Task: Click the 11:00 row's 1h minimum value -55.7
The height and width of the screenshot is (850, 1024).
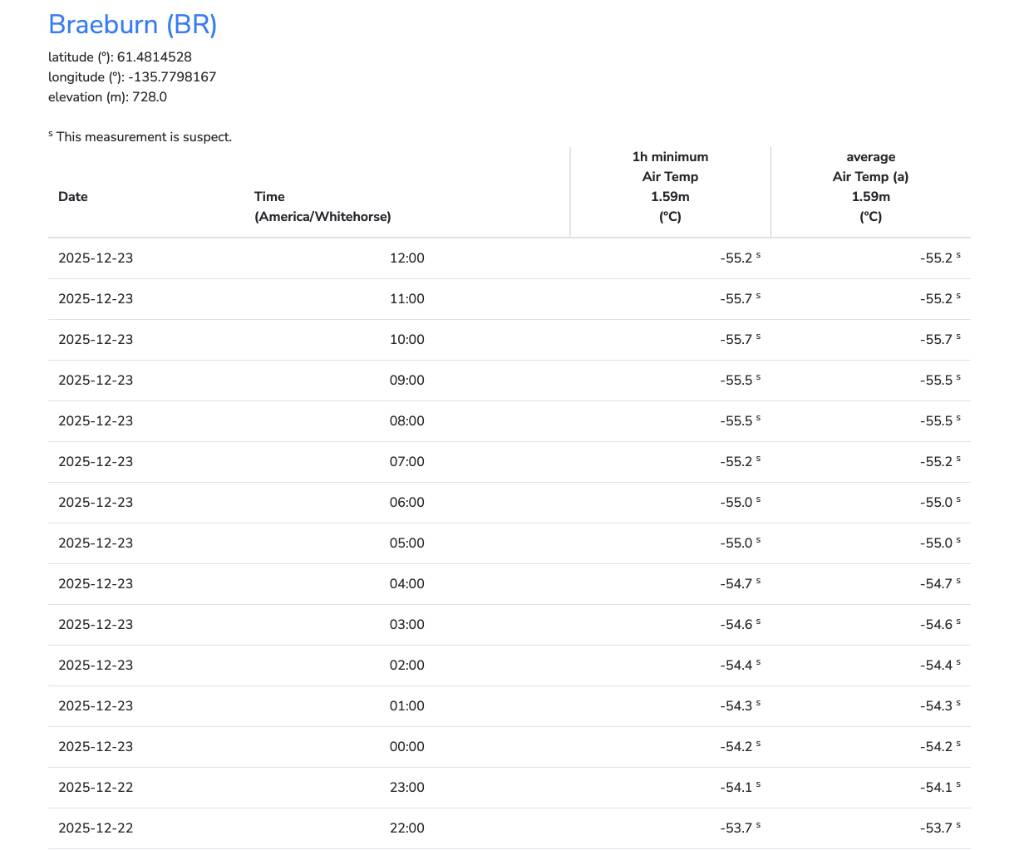Action: pyautogui.click(x=737, y=299)
